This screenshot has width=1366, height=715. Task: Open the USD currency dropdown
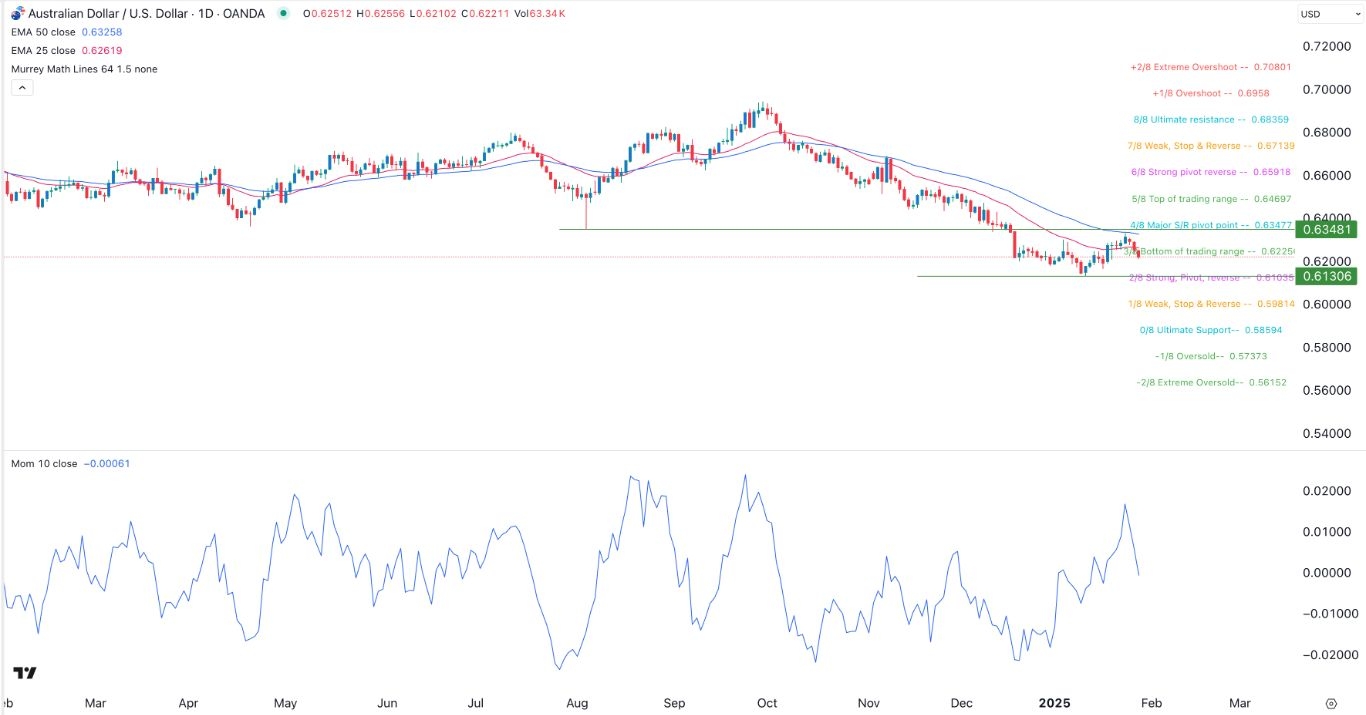tap(1328, 14)
